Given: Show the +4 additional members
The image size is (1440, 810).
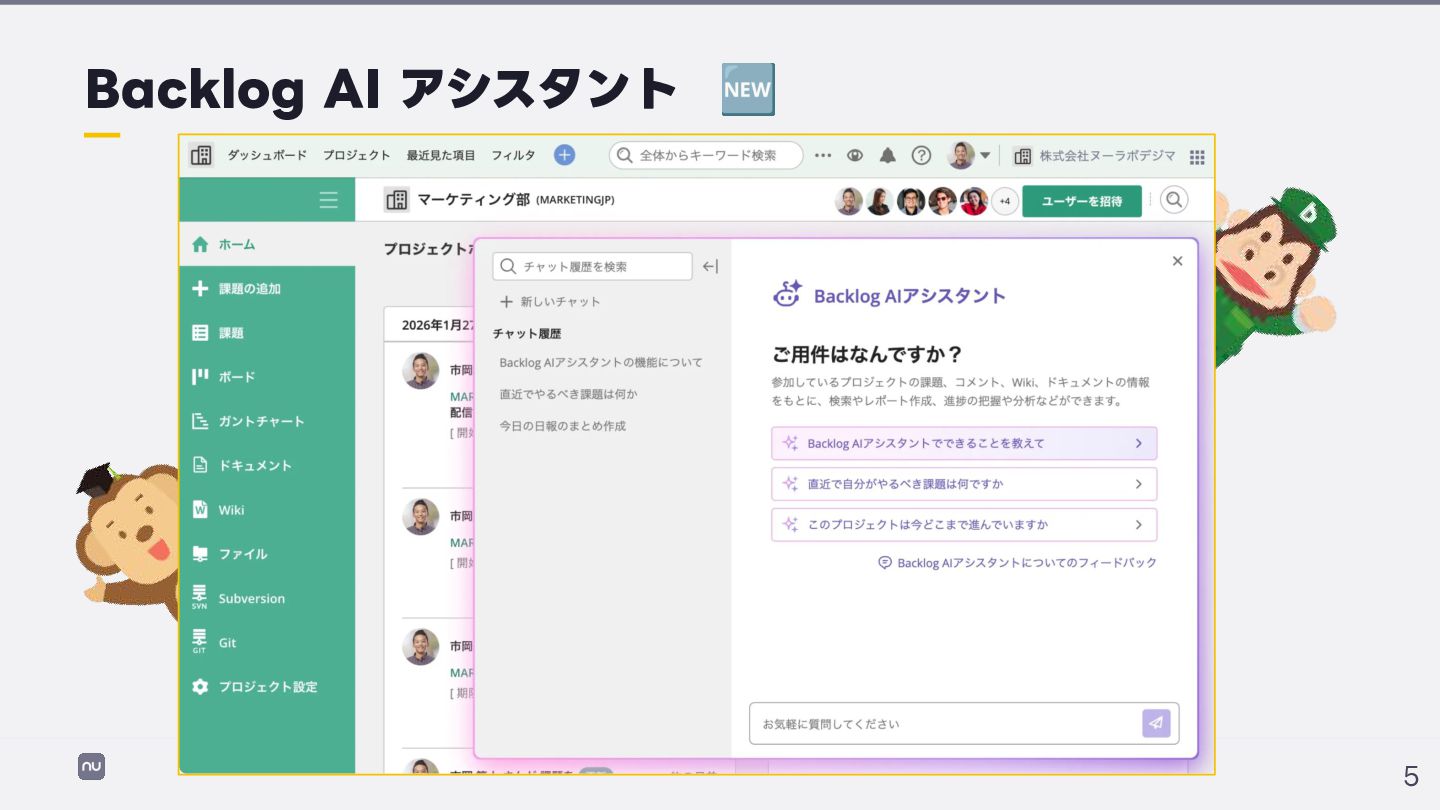Looking at the screenshot, I should [x=1005, y=201].
